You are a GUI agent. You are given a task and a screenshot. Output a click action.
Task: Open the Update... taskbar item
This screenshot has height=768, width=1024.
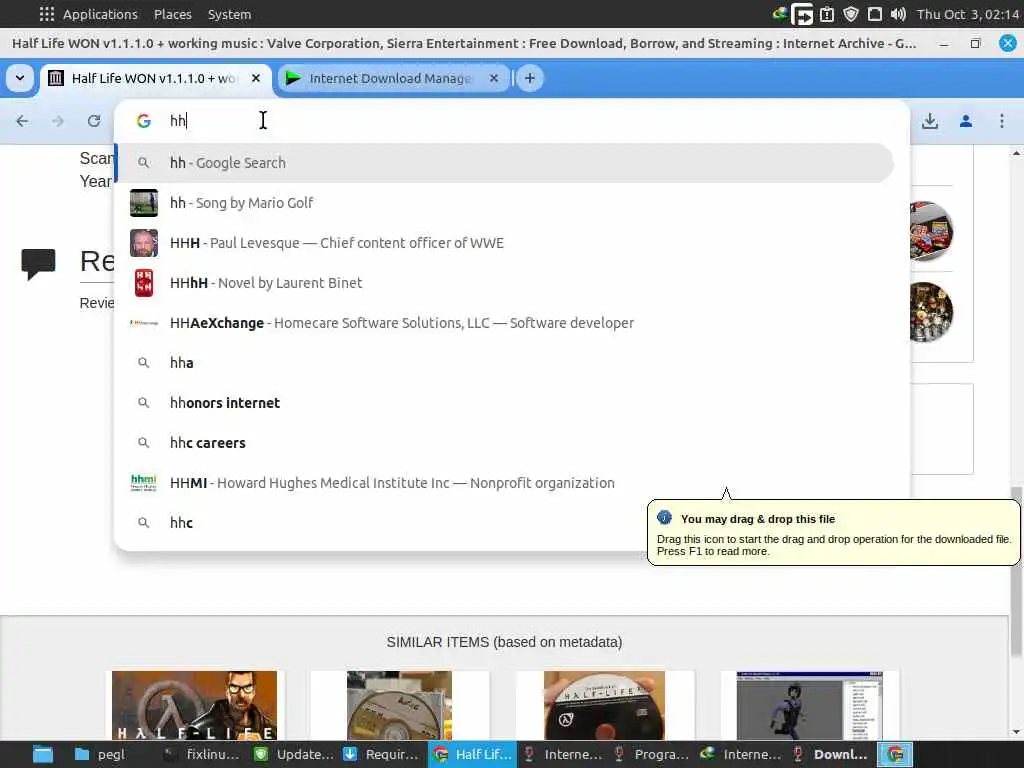[x=294, y=754]
